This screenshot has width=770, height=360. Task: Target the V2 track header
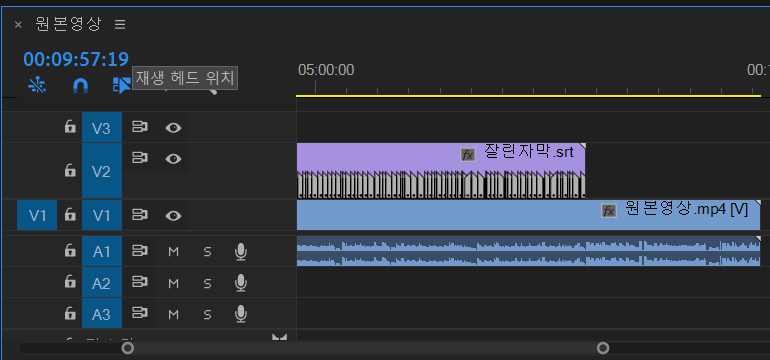(102, 171)
